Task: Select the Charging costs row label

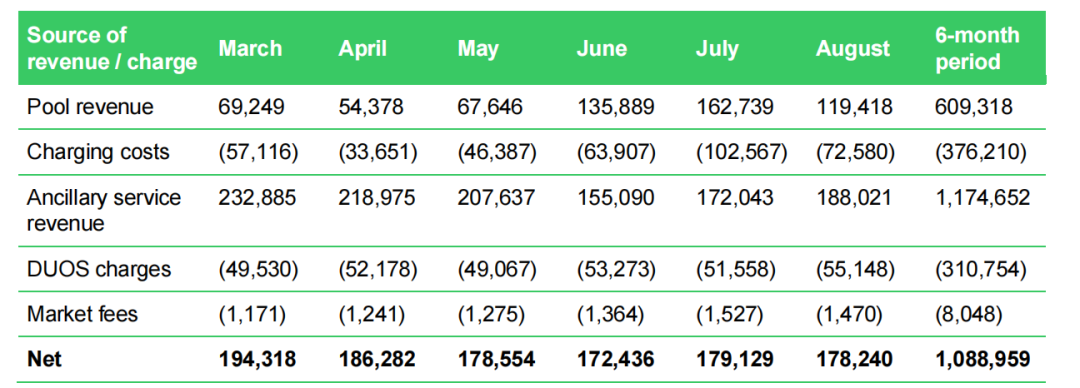Action: (98, 152)
